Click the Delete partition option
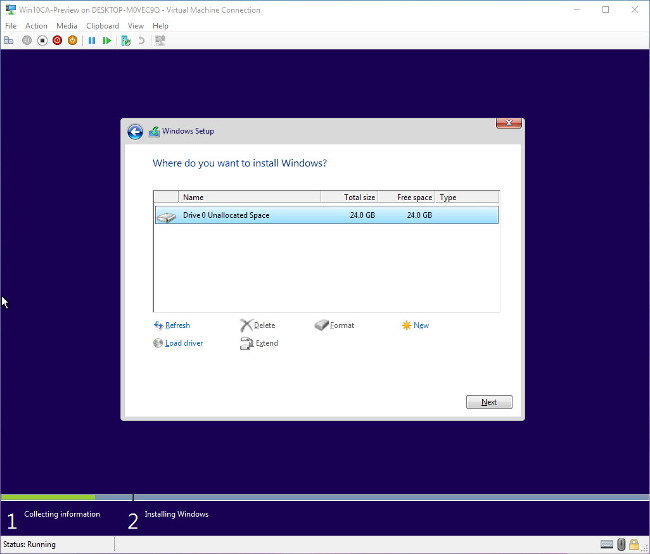Image resolution: width=650 pixels, height=554 pixels. tap(258, 326)
